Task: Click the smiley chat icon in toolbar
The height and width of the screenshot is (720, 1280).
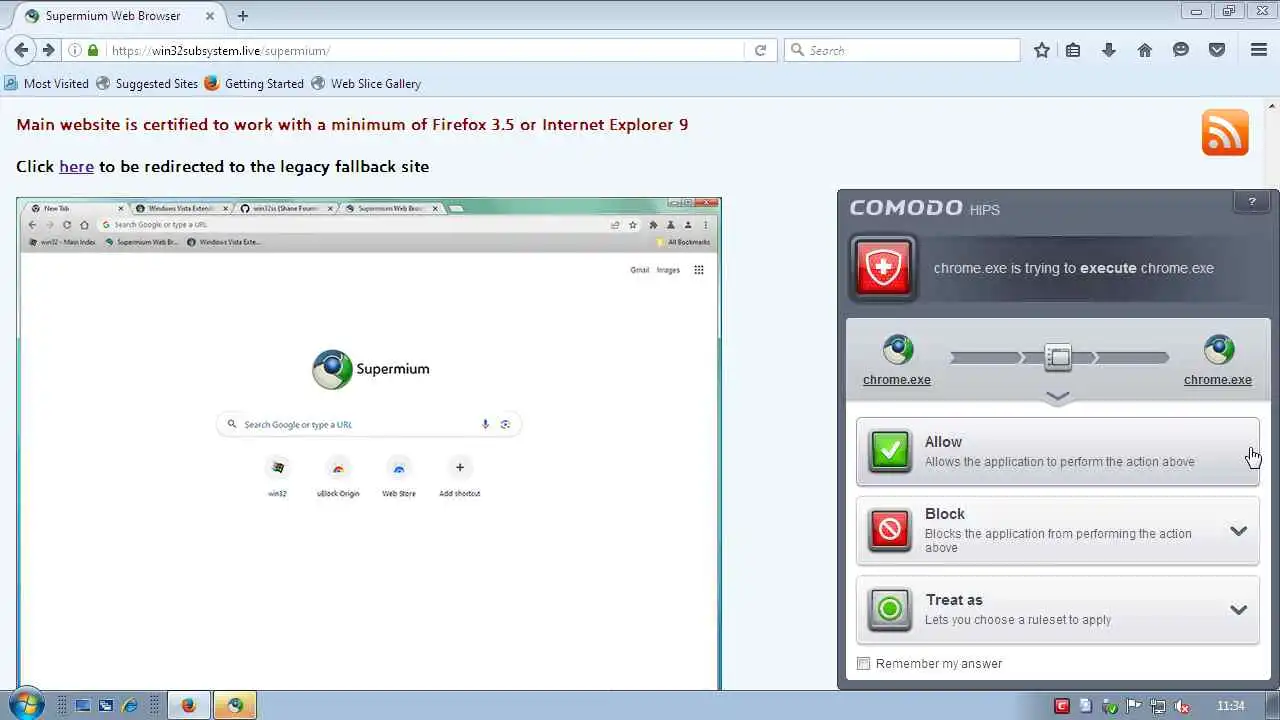Action: click(x=1181, y=50)
